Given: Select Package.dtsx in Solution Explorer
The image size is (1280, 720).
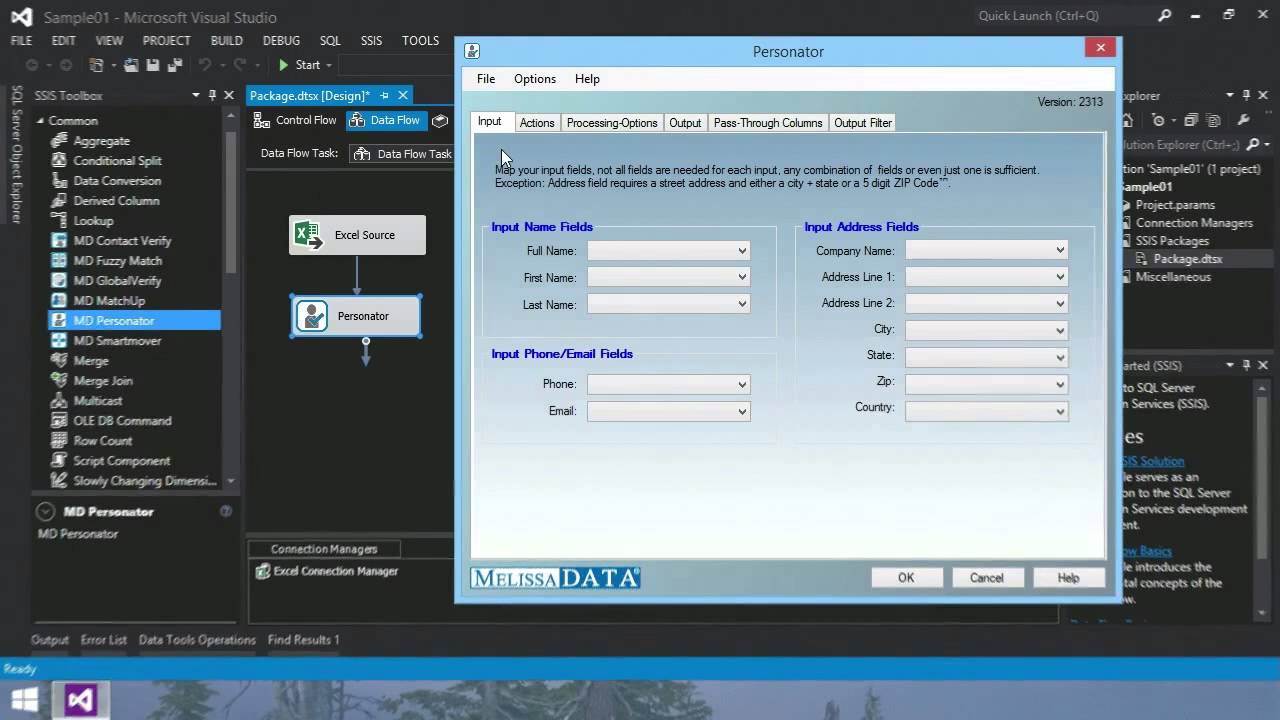Looking at the screenshot, I should [x=1188, y=259].
